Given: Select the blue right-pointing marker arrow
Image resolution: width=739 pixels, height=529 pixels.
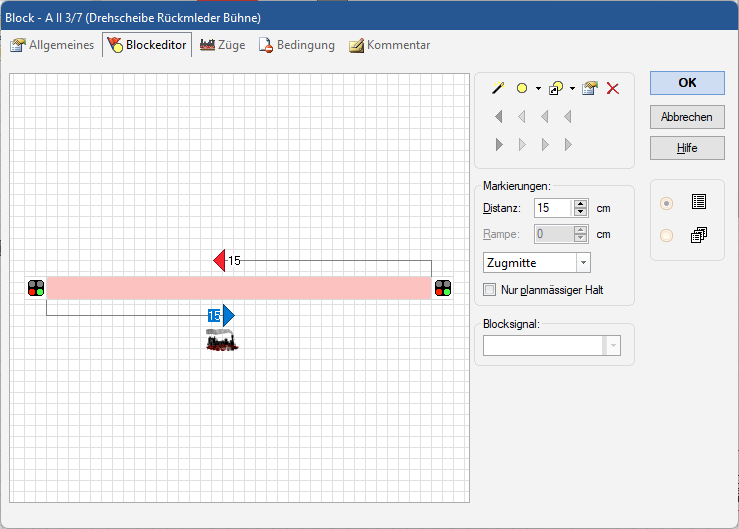Looking at the screenshot, I should (228, 315).
